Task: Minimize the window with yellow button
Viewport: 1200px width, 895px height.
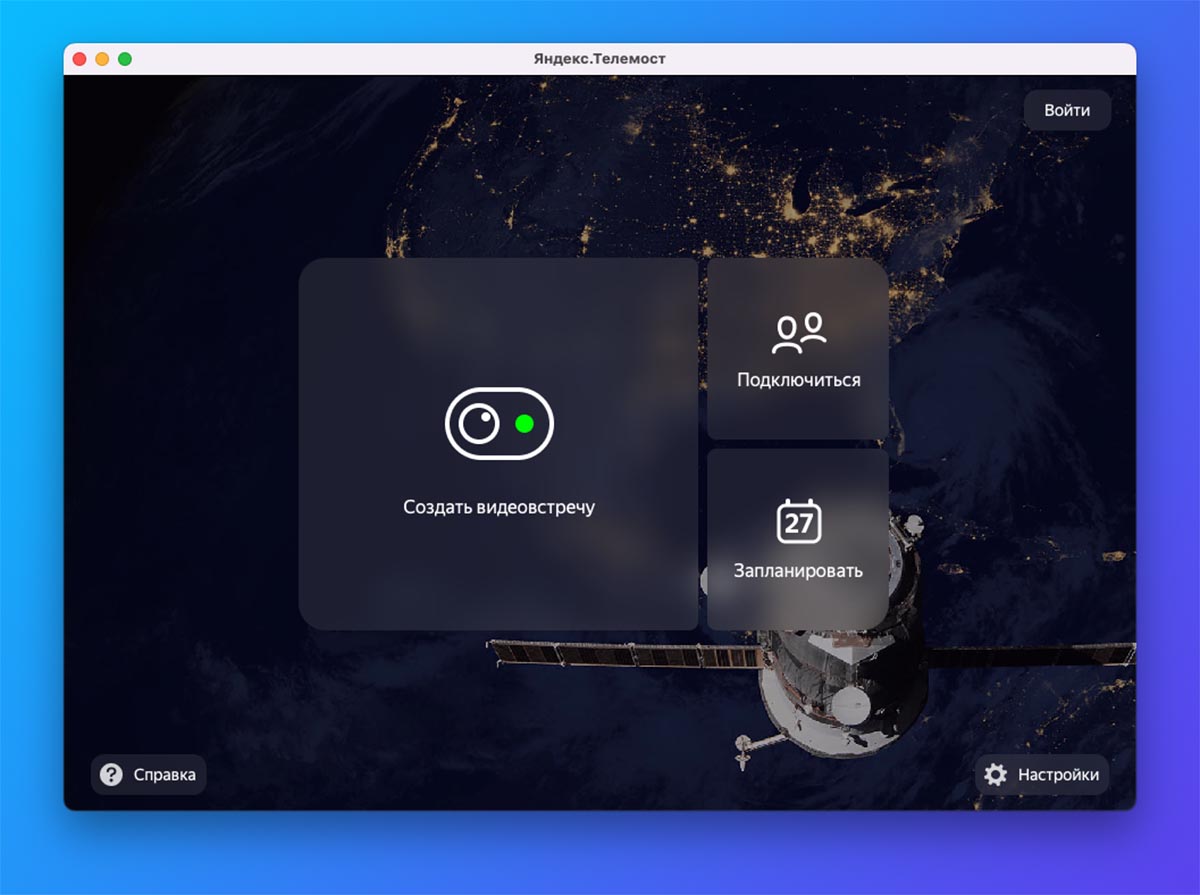Action: [102, 59]
